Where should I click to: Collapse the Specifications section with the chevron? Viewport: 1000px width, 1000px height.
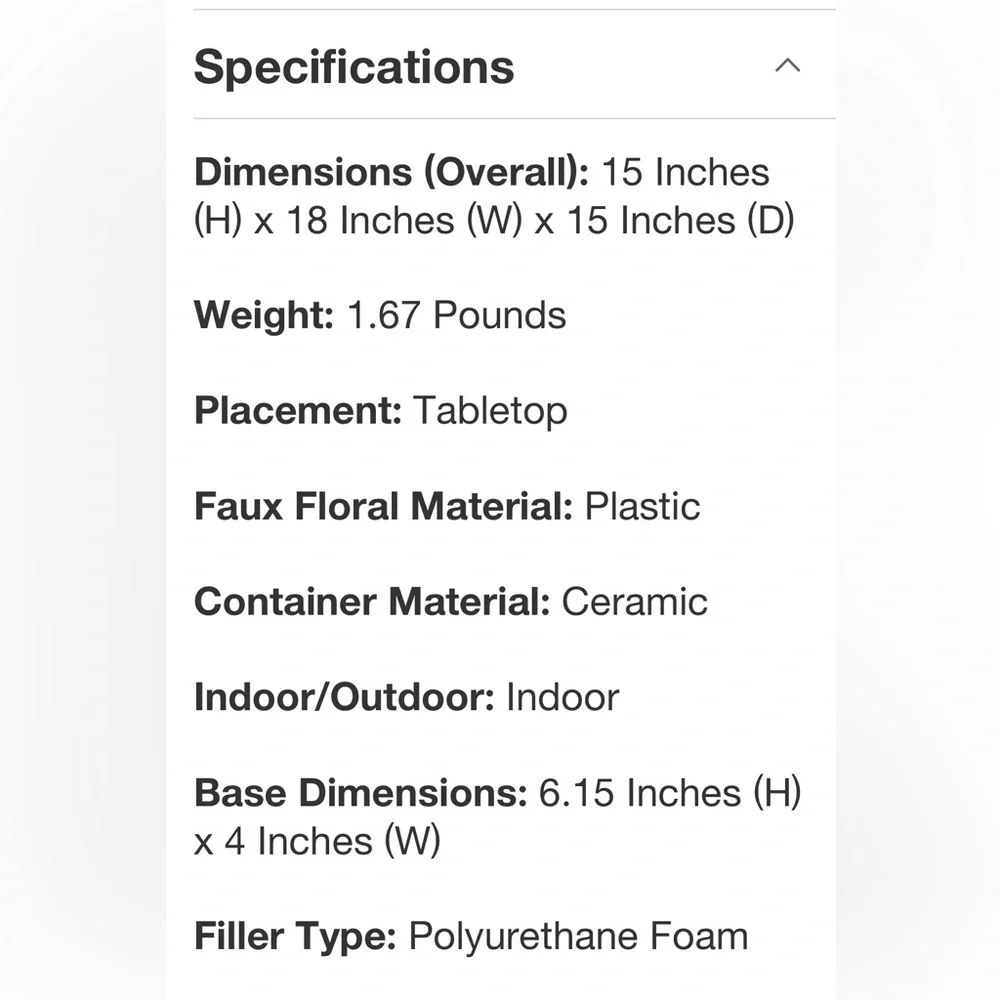787,65
